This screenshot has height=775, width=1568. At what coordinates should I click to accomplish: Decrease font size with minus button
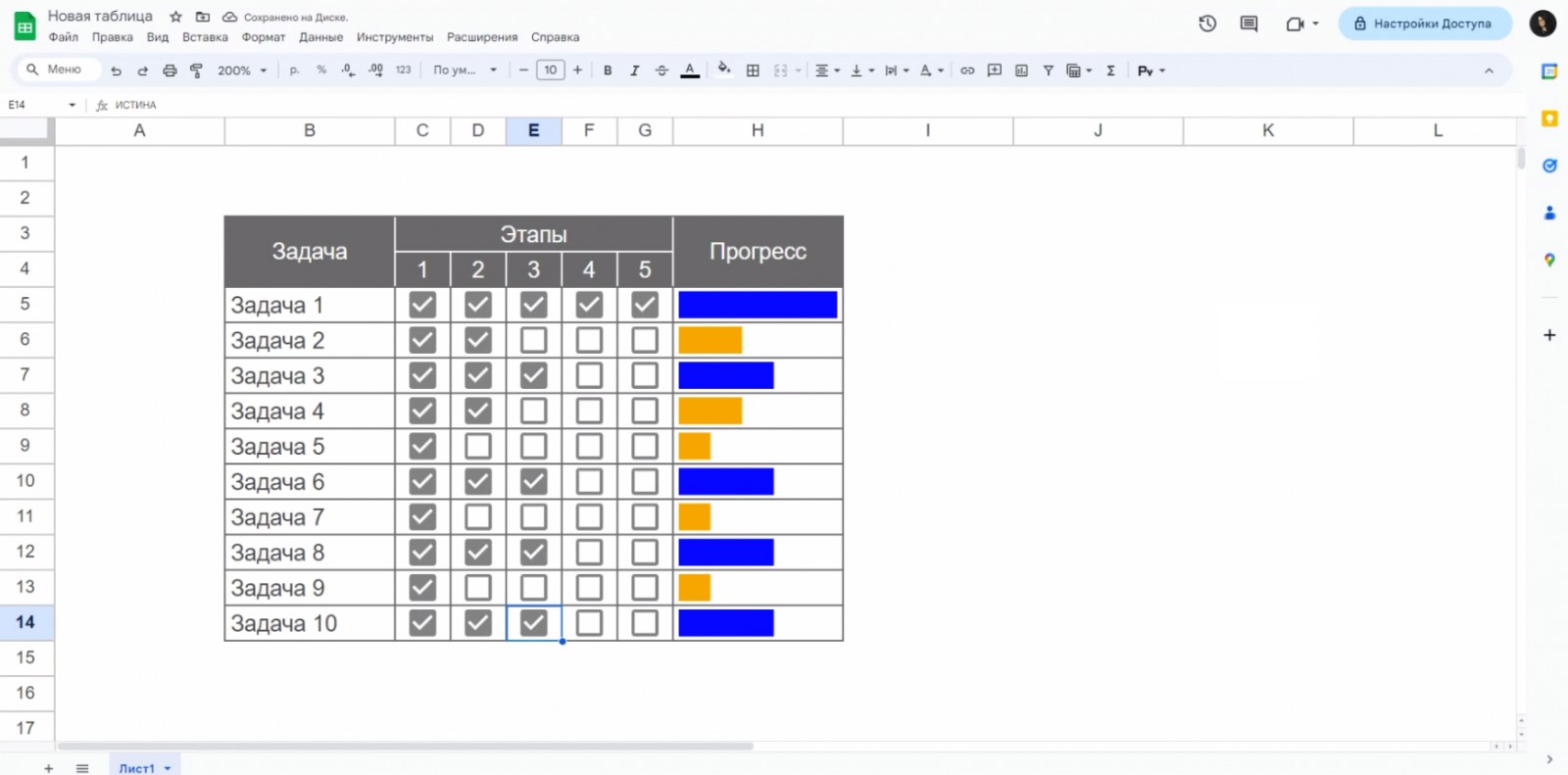click(x=523, y=71)
